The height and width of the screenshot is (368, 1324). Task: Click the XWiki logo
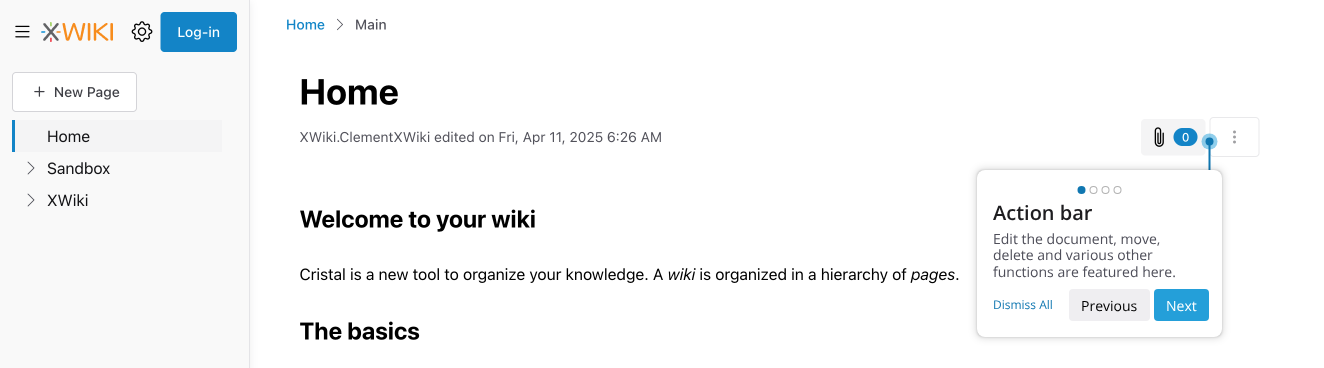pyautogui.click(x=77, y=32)
